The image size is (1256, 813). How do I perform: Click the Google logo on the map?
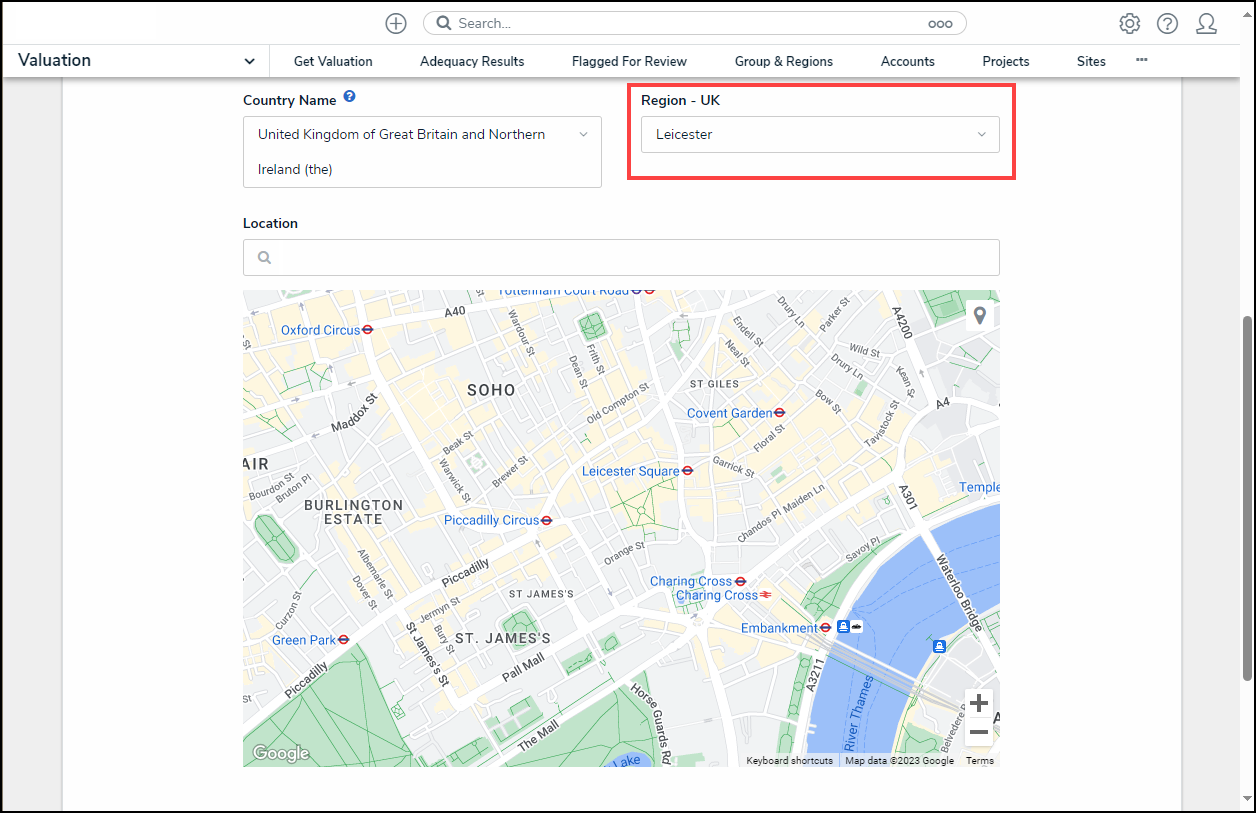[281, 753]
